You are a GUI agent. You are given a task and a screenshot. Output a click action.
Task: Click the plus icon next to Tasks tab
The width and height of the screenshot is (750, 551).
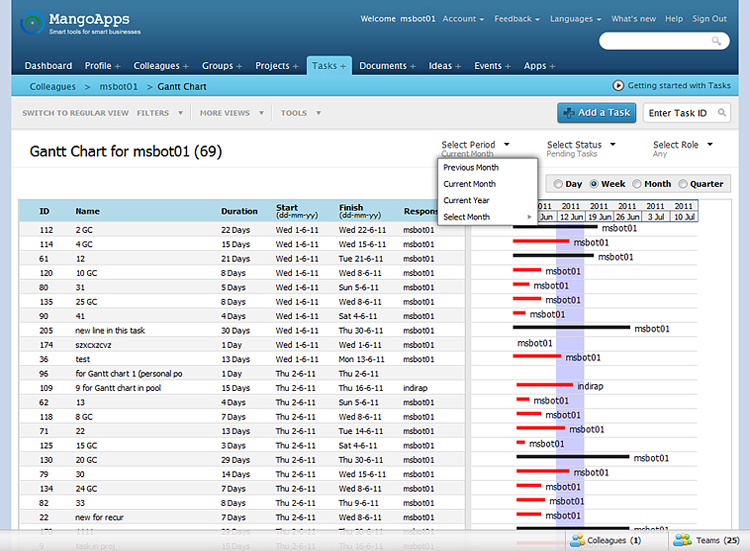coord(343,66)
